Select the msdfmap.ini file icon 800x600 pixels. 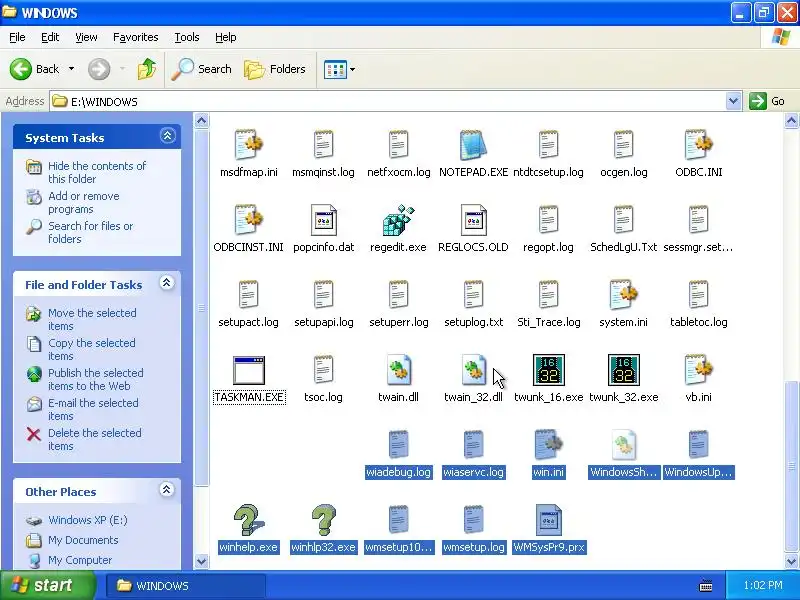tap(248, 145)
